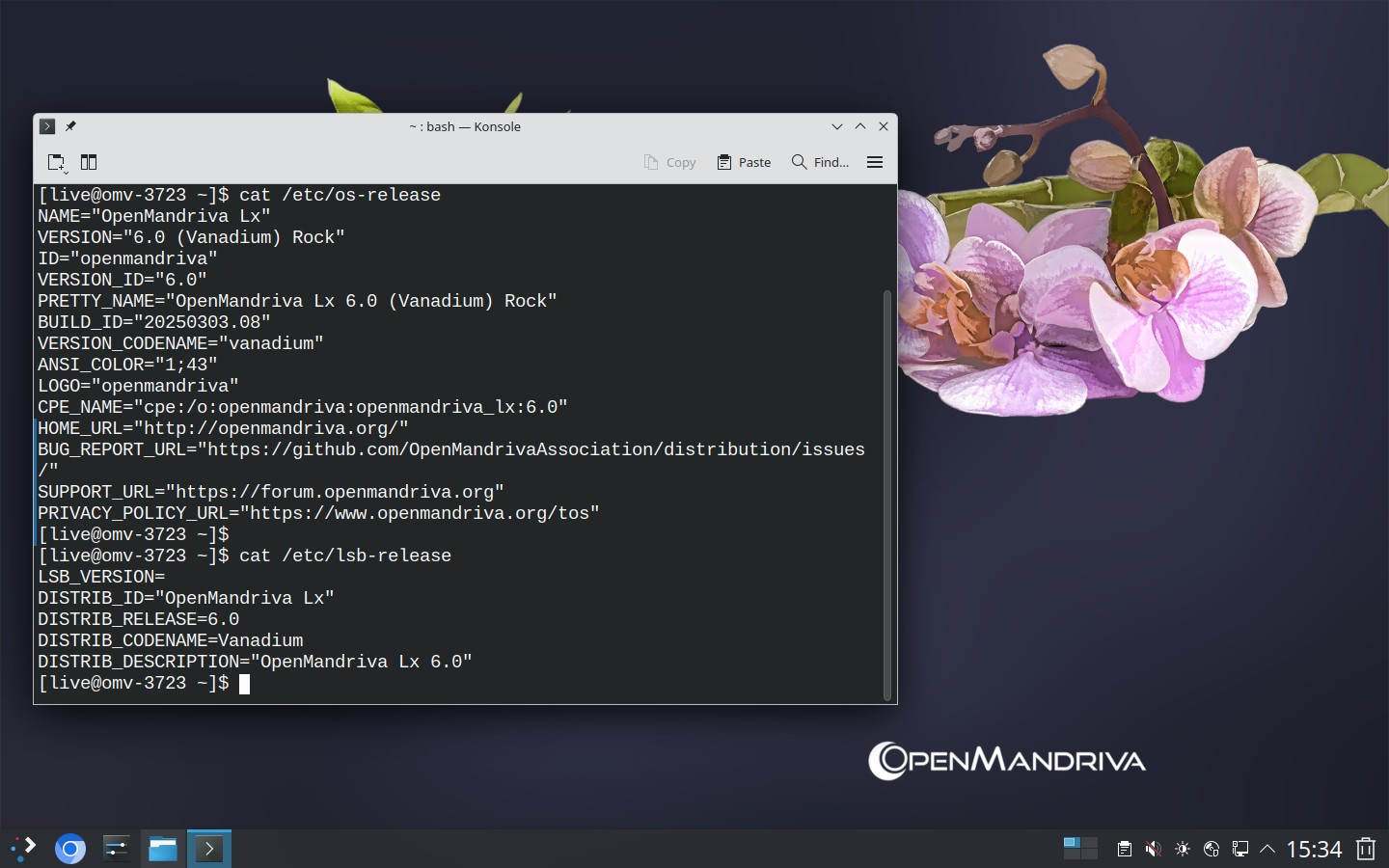Switch desktops using the pager widget
Screen dimensions: 1389x868
(1080, 849)
